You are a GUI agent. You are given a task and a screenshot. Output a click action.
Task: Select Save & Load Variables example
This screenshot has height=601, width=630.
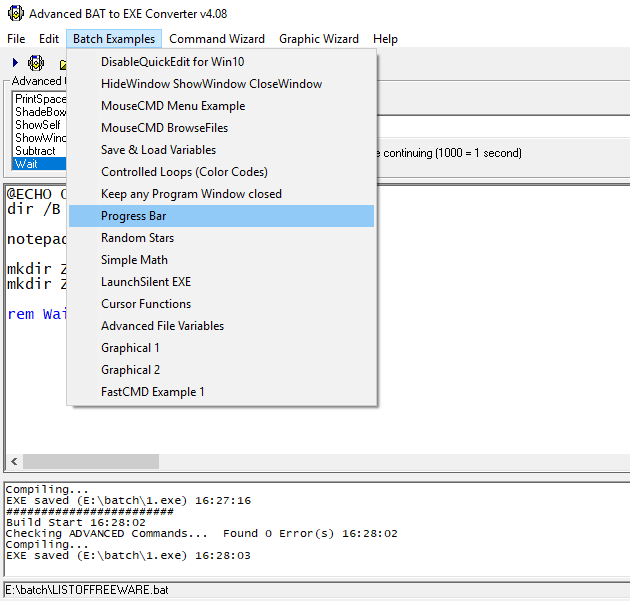[x=221, y=150]
